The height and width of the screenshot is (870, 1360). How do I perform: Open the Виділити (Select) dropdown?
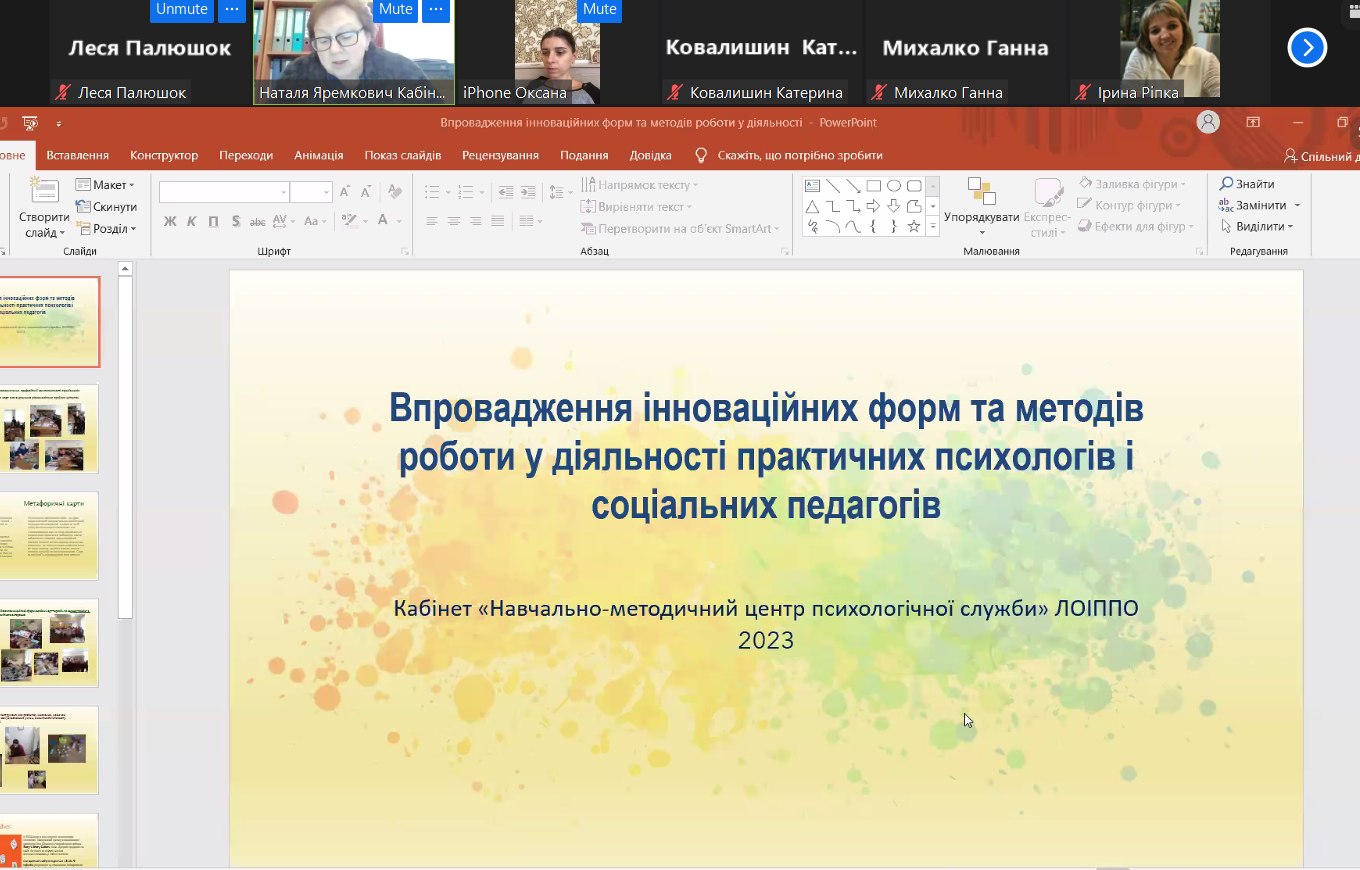(x=1256, y=226)
